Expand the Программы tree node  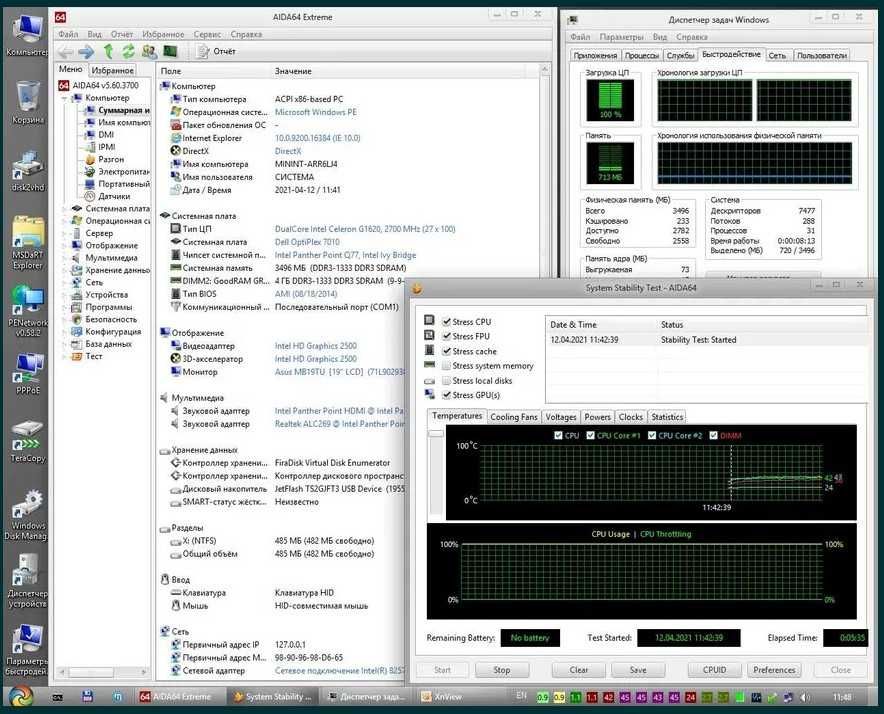click(x=64, y=307)
